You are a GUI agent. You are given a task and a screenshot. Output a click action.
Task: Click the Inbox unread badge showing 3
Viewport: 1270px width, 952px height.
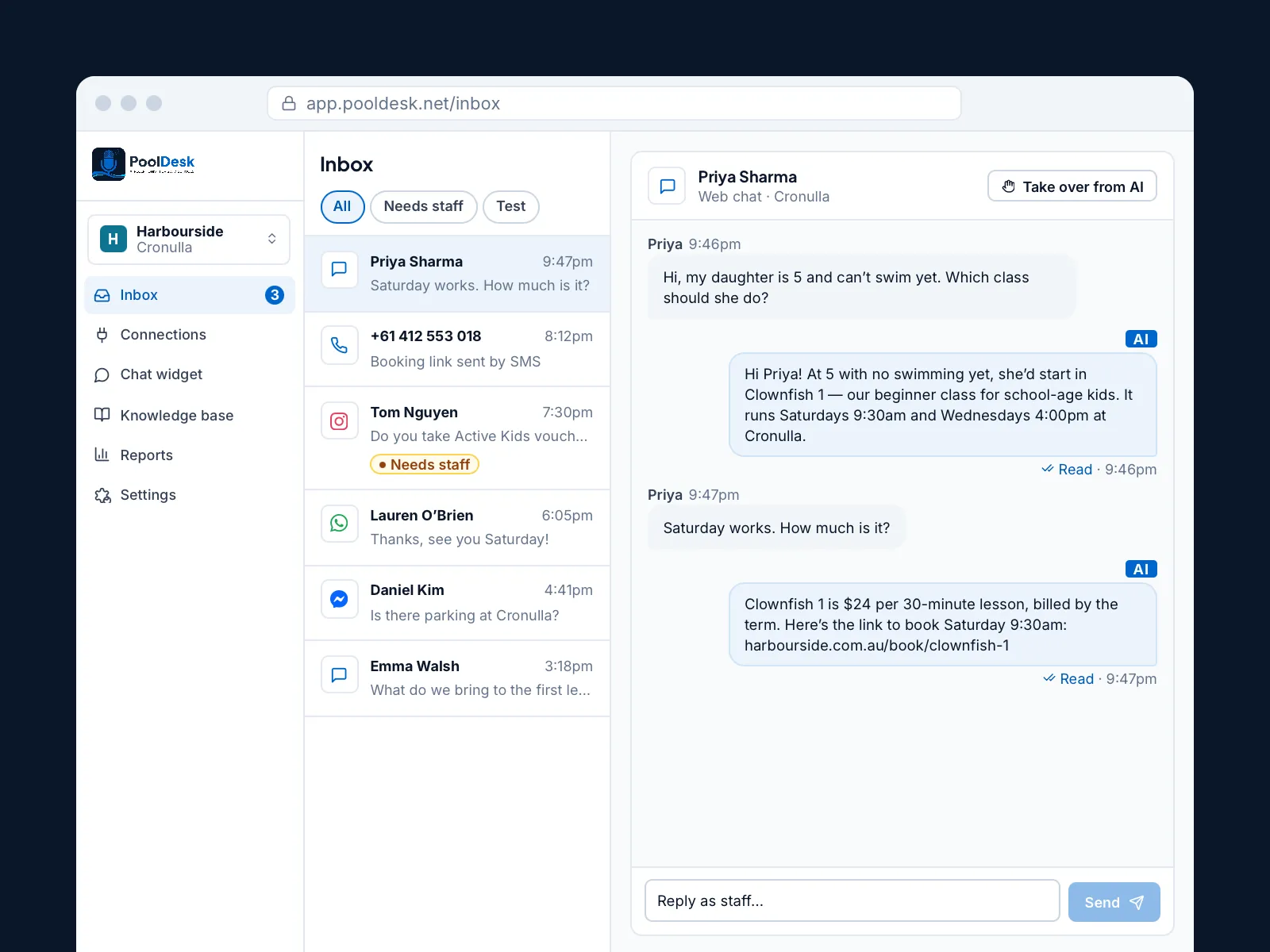tap(275, 295)
